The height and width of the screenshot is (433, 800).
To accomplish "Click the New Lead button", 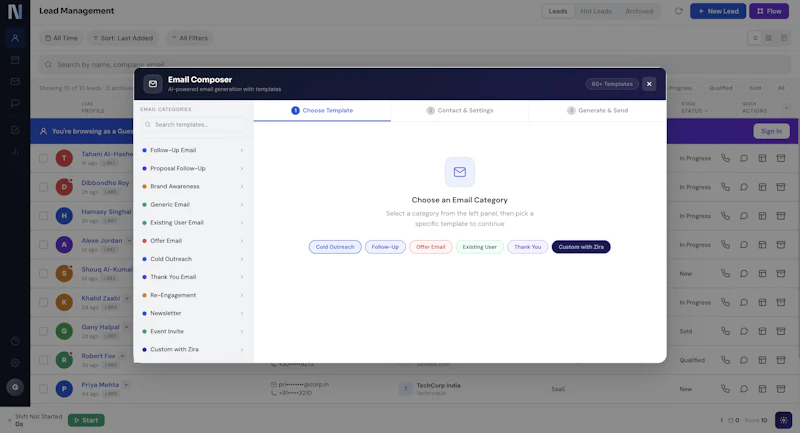I will point(718,11).
